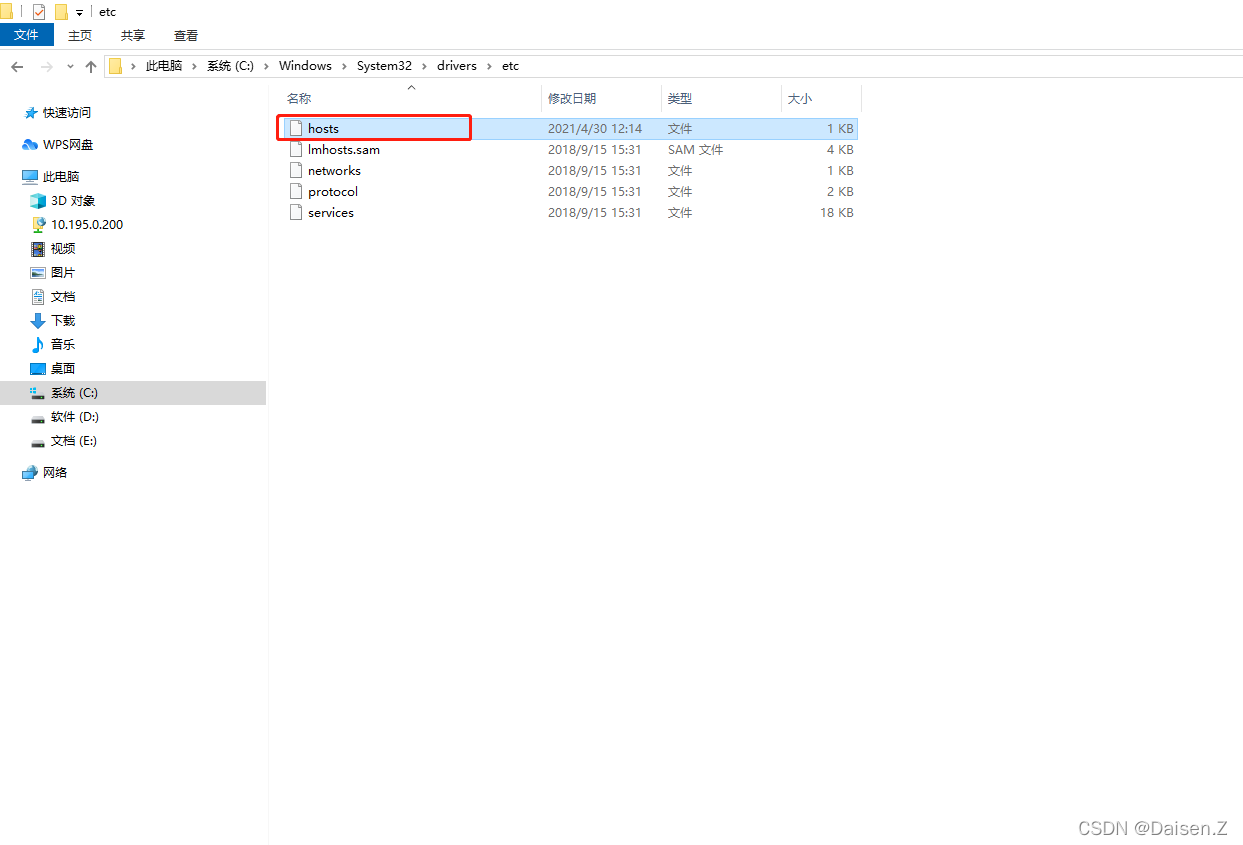Open WPS网盘 in navigation pane
This screenshot has width=1243, height=845.
point(68,145)
